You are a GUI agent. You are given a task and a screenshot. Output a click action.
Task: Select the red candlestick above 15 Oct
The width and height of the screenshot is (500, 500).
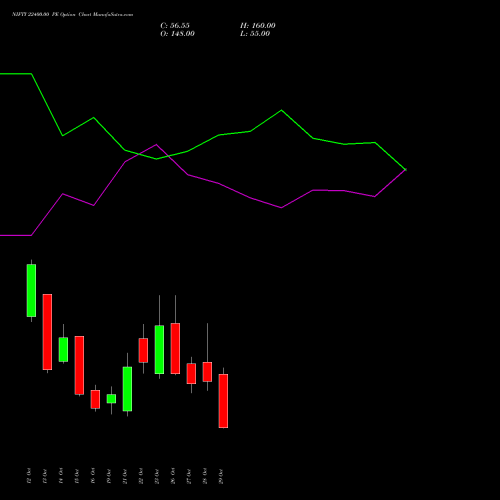79,365
